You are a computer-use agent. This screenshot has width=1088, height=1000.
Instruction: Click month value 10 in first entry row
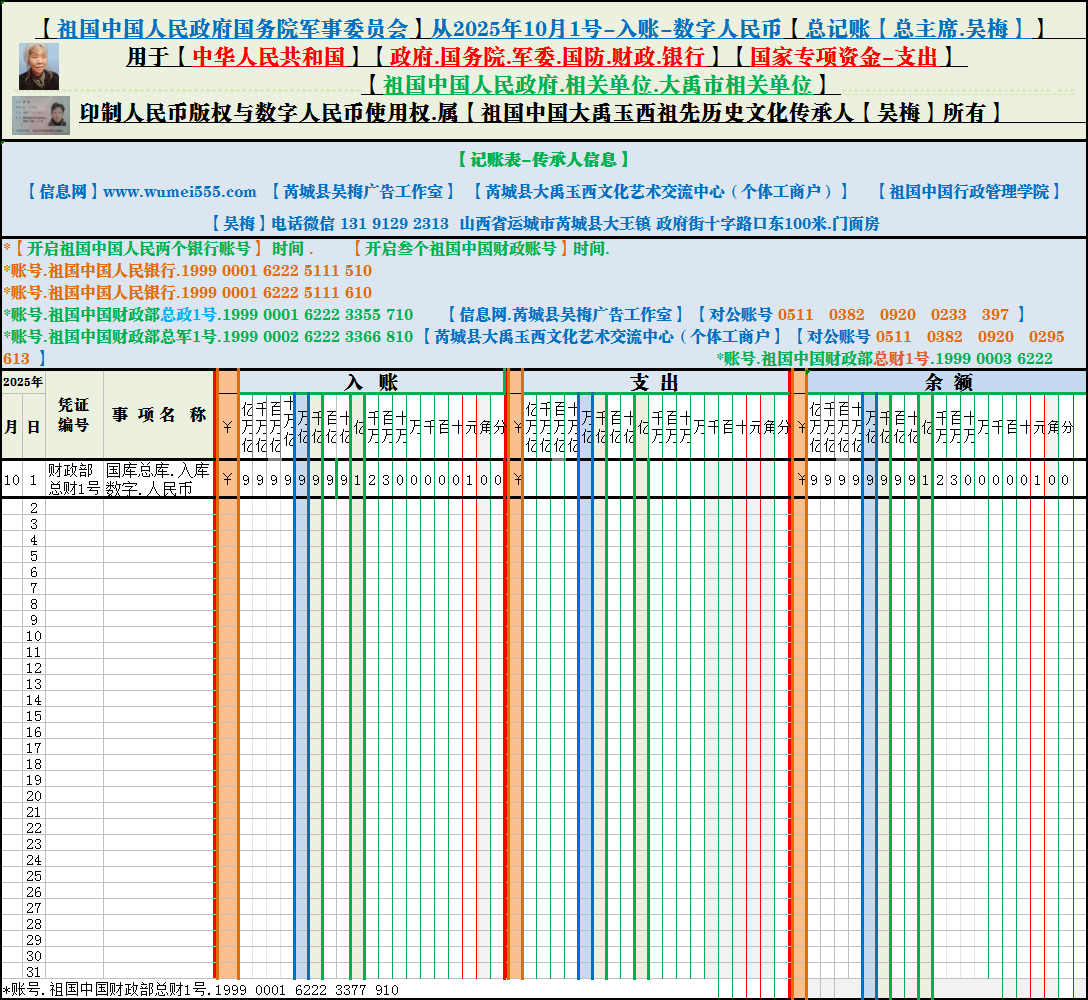[12, 479]
